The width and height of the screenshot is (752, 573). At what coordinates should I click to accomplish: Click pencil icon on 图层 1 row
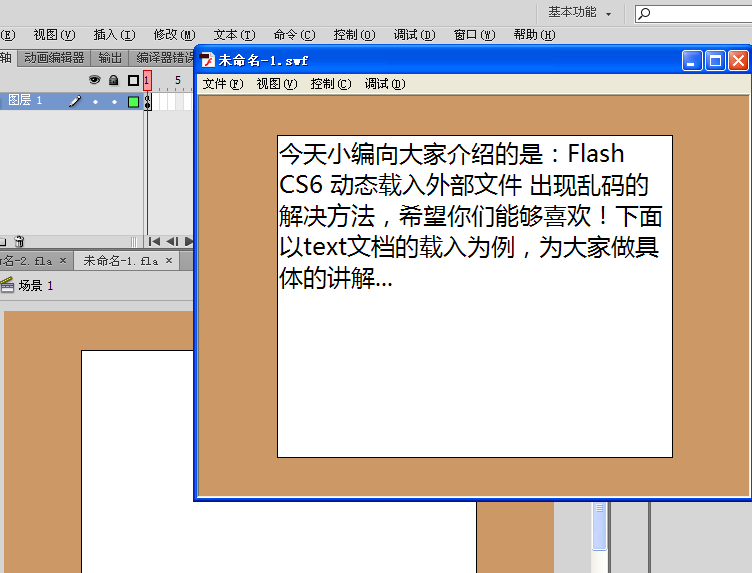tap(75, 101)
